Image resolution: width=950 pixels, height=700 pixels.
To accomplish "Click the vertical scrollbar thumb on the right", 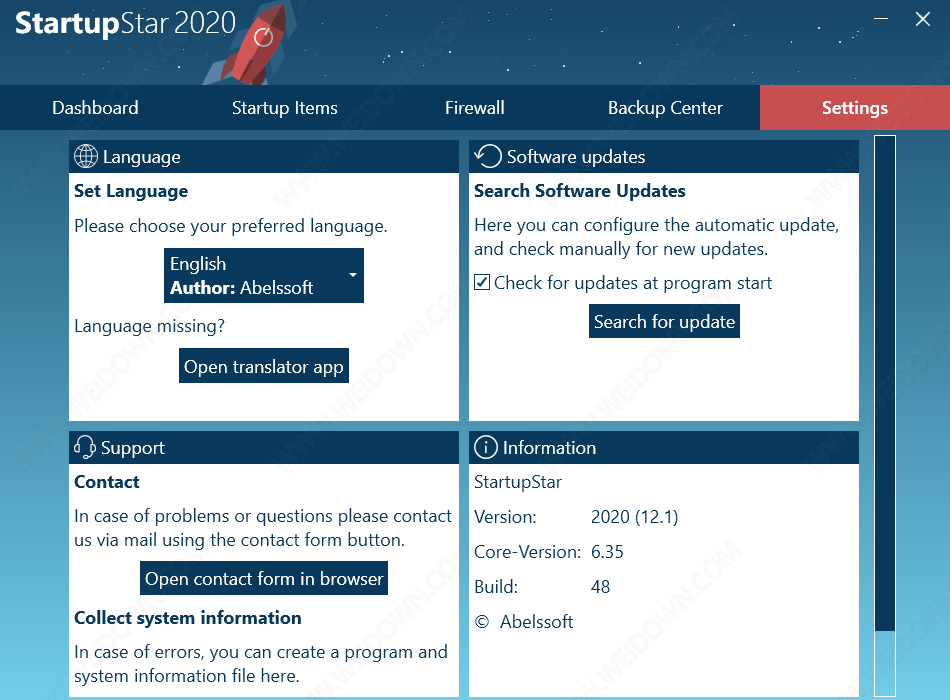I will pyautogui.click(x=885, y=383).
